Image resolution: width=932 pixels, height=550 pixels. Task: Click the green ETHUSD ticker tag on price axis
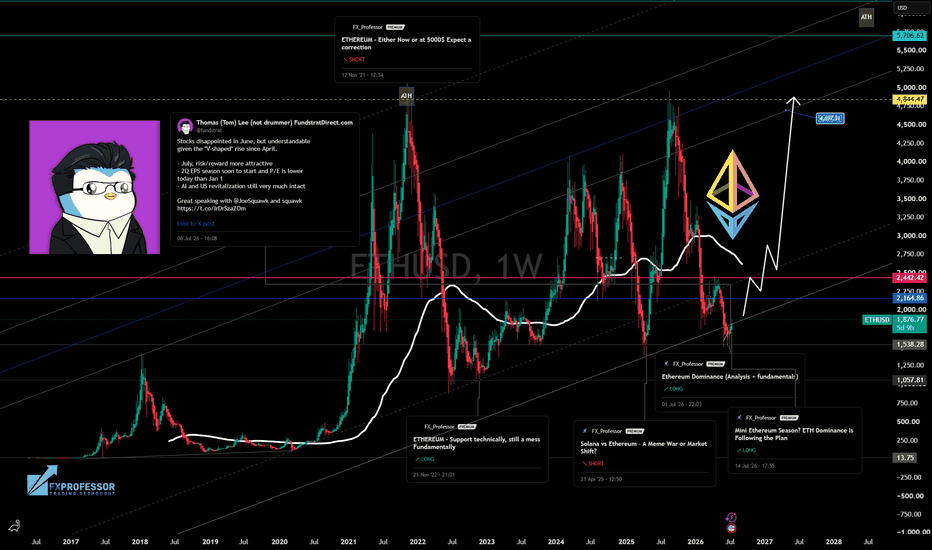click(x=877, y=320)
